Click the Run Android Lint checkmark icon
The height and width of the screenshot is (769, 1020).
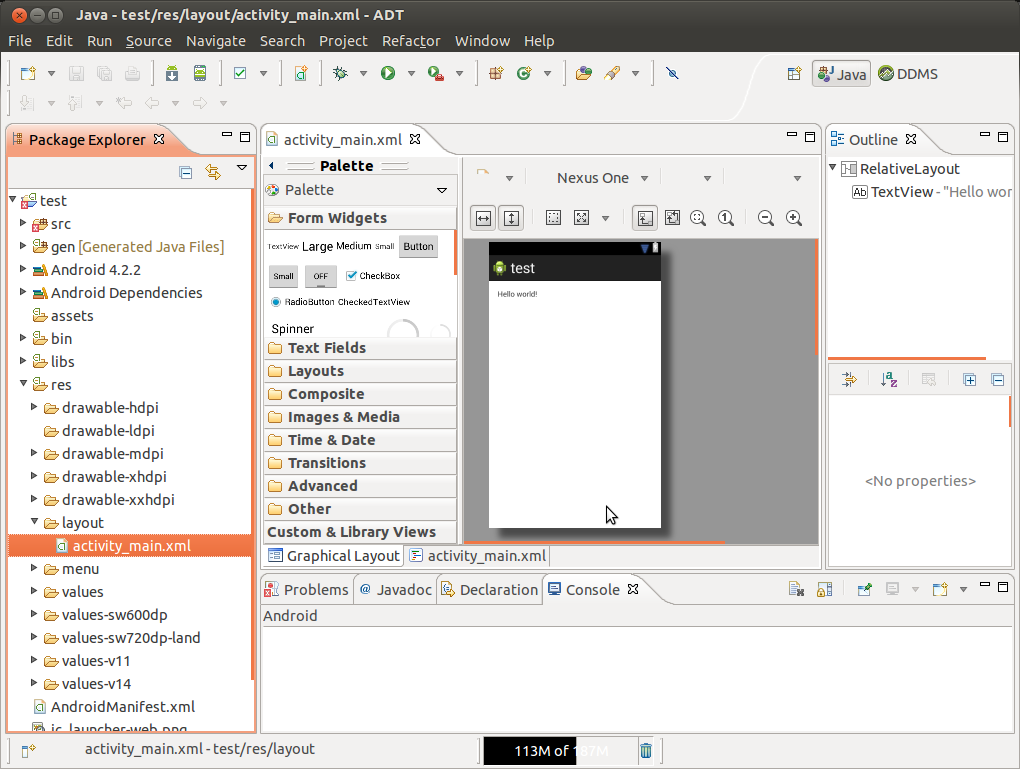[x=240, y=74]
